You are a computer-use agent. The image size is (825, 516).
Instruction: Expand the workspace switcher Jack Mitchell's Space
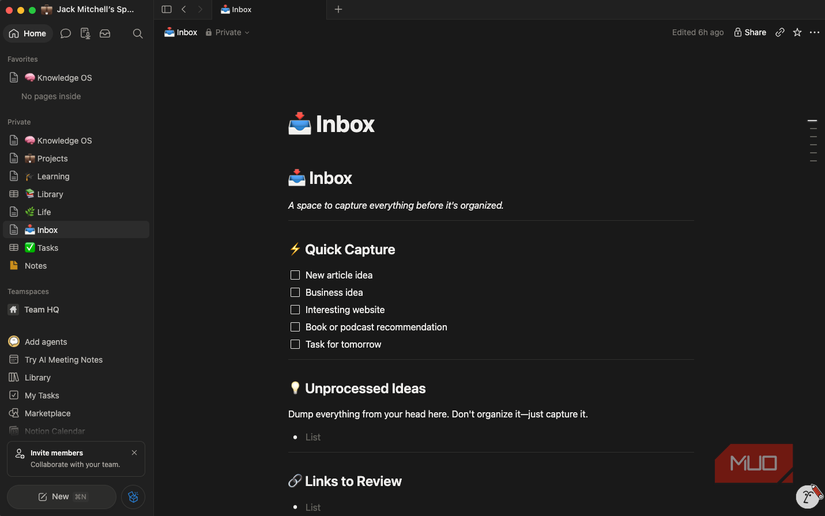[88, 9]
